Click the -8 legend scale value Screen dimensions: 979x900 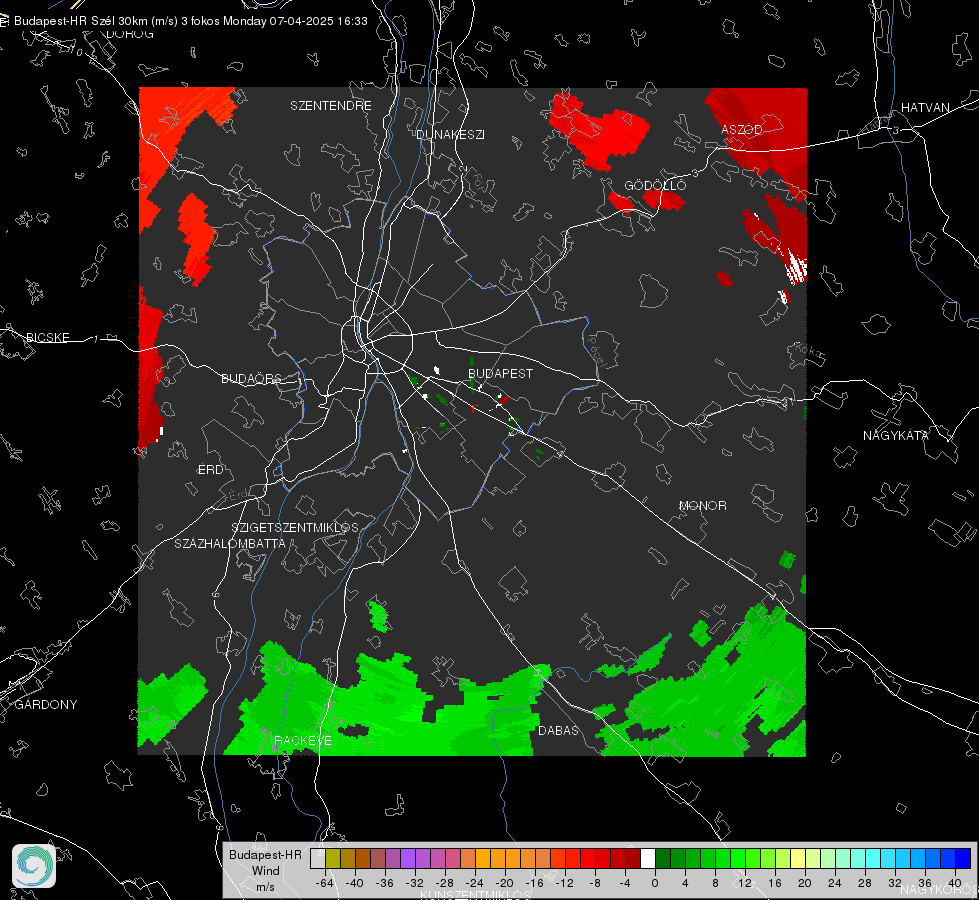pos(595,883)
